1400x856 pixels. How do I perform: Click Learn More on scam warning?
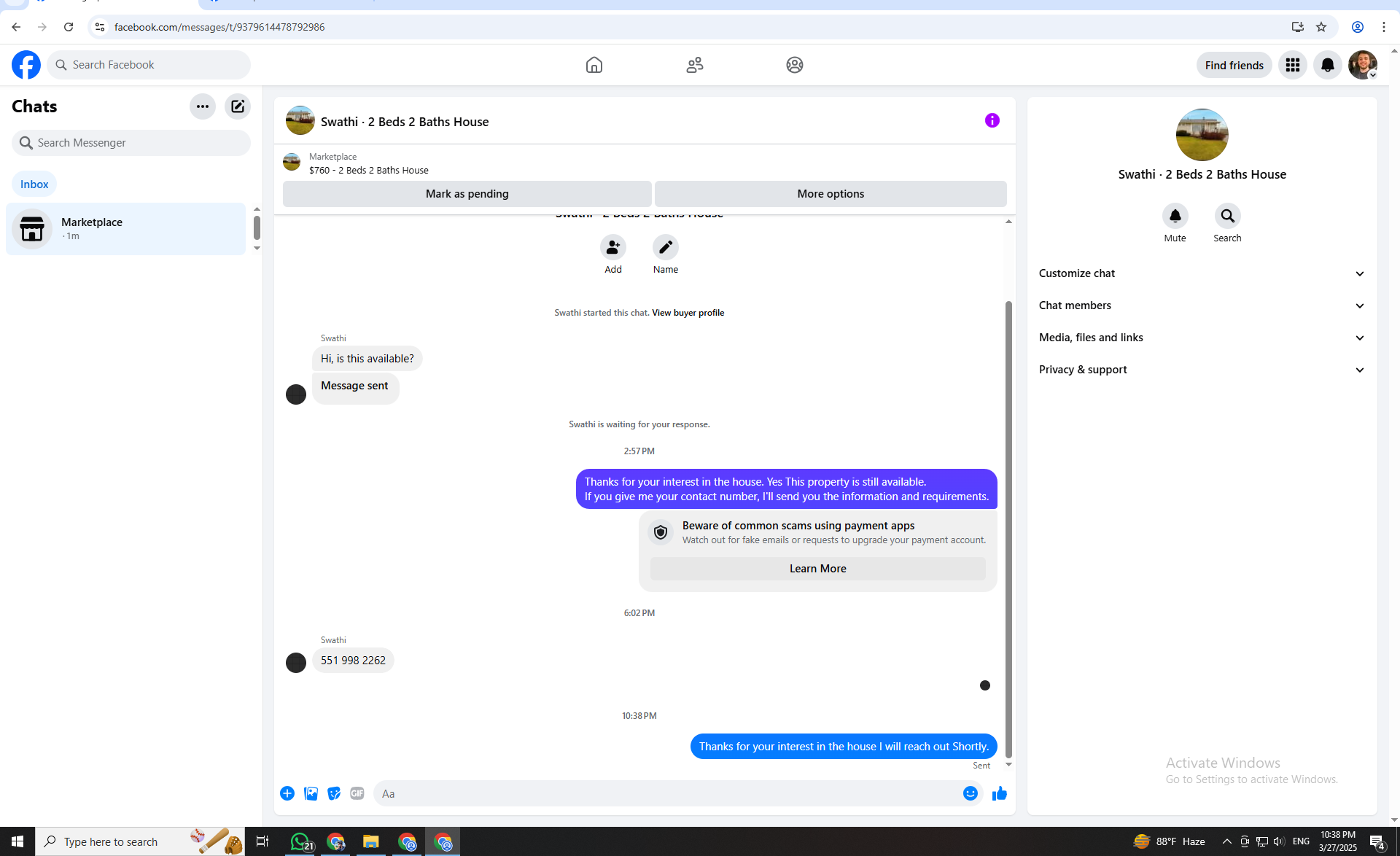point(818,569)
